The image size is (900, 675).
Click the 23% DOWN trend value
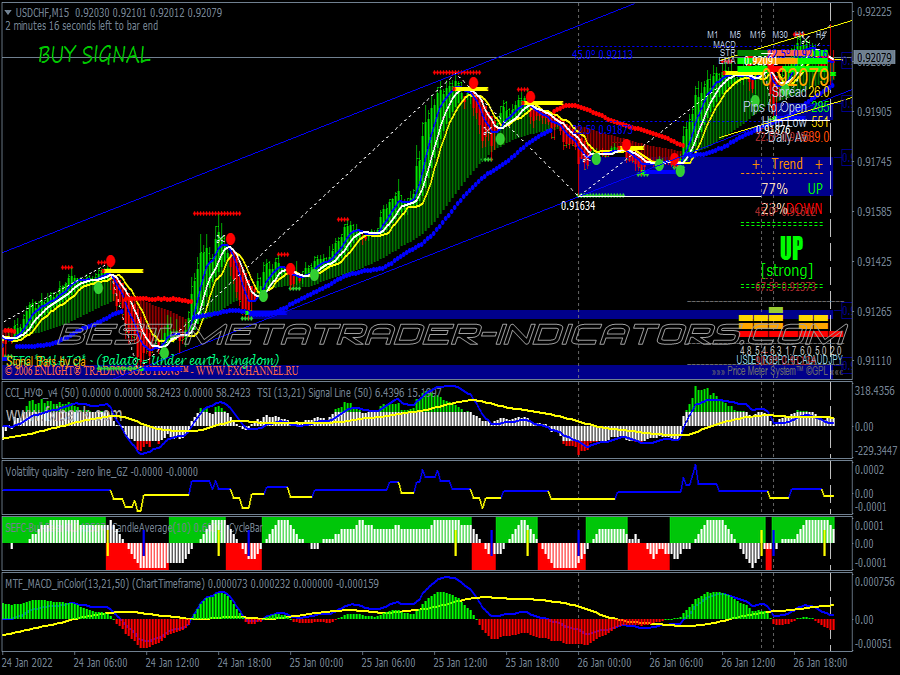792,209
